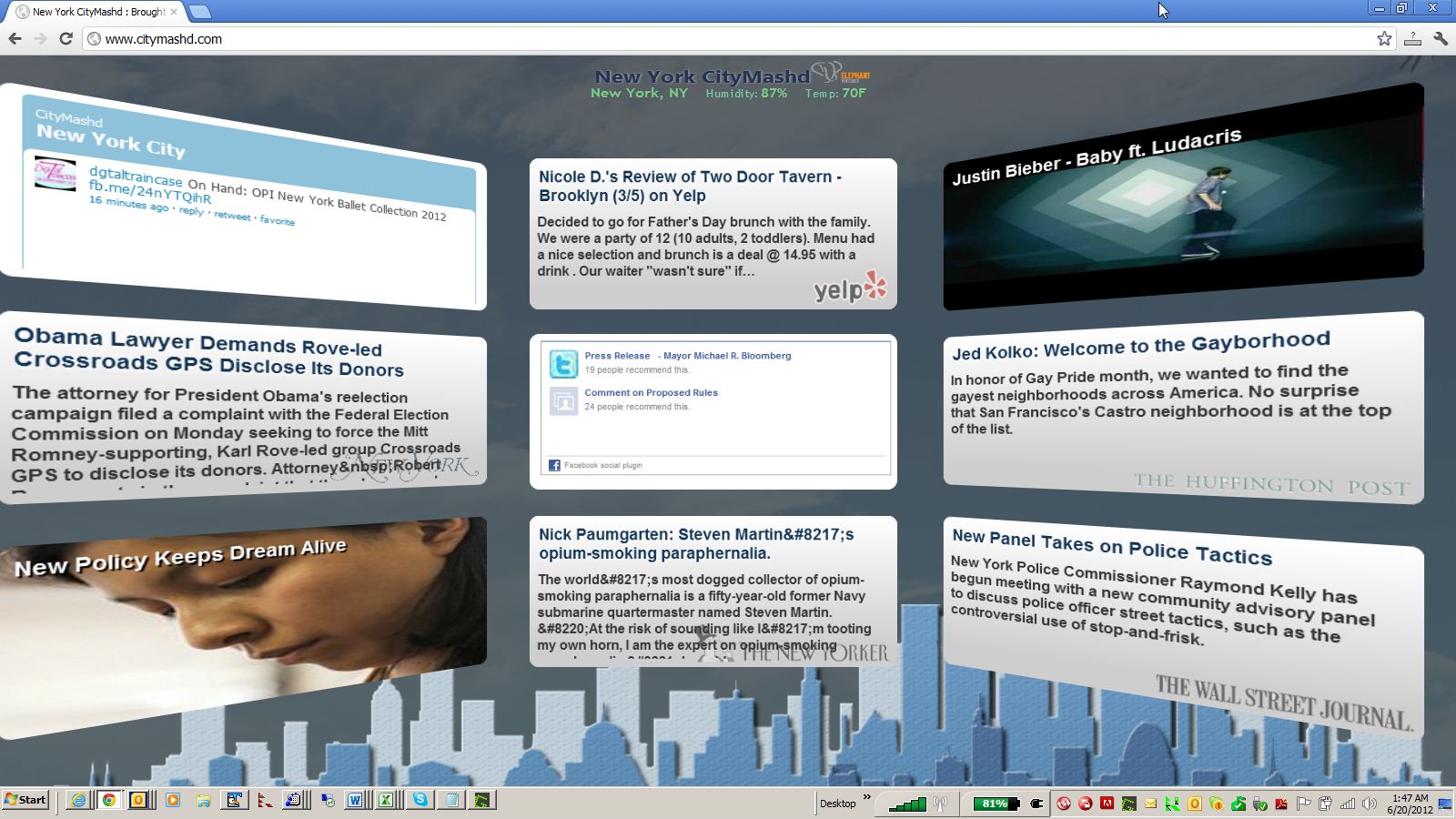Click the mail envelope icon in system tray
Image resolution: width=1456 pixels, height=819 pixels.
[1151, 804]
